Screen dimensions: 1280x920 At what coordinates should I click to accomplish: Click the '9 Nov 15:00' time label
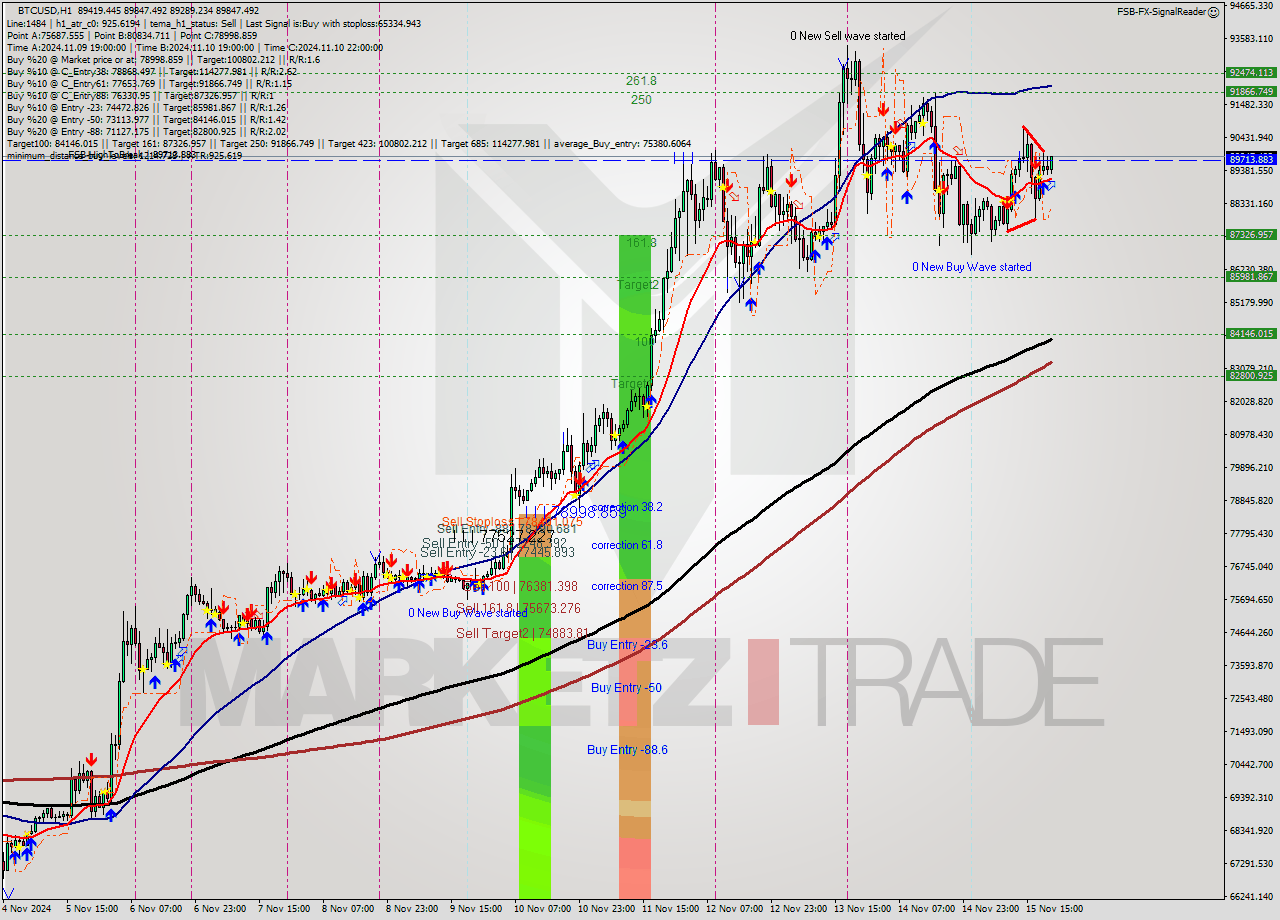point(475,909)
